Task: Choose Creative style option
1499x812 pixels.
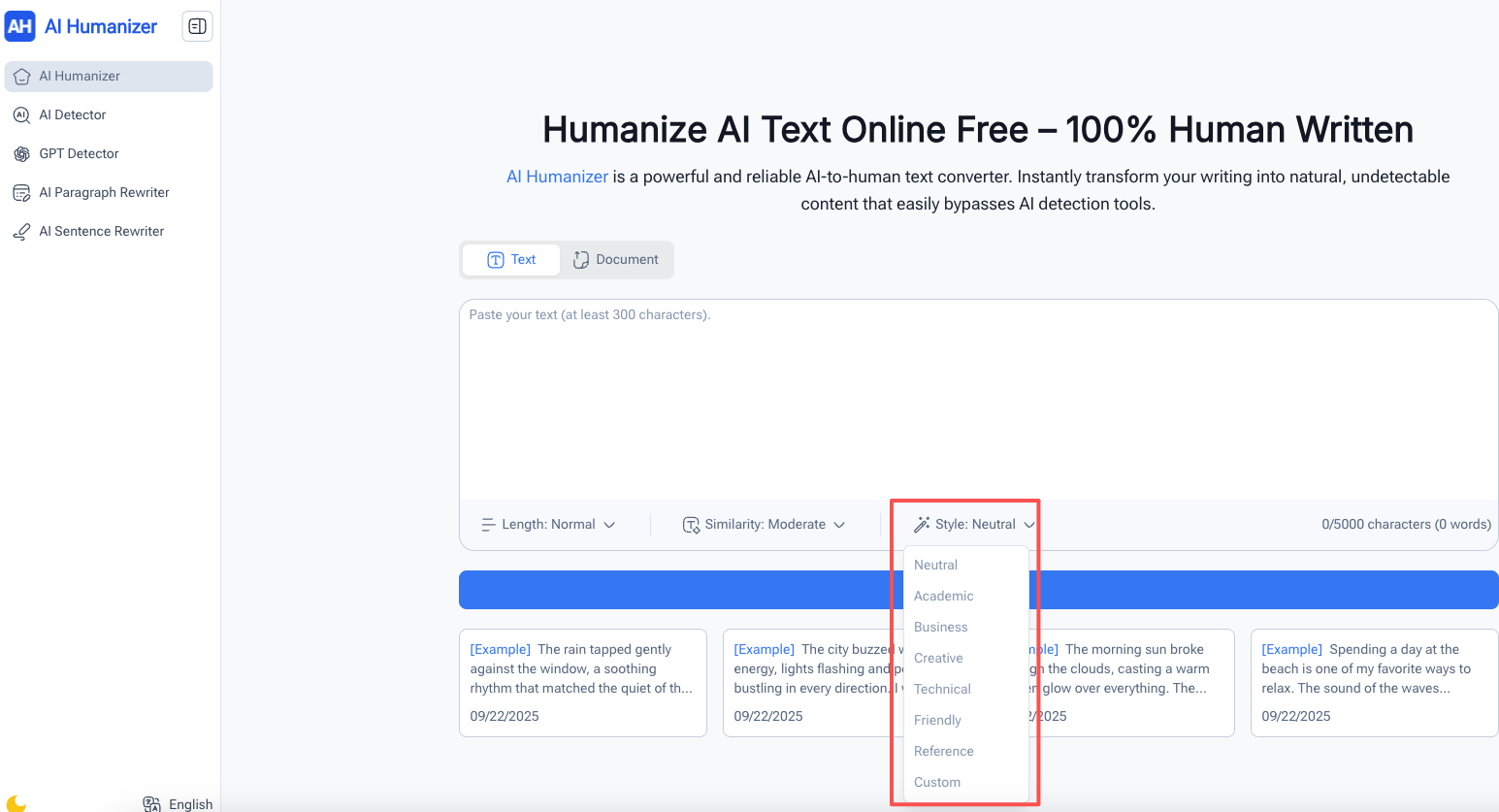Action: (966, 658)
